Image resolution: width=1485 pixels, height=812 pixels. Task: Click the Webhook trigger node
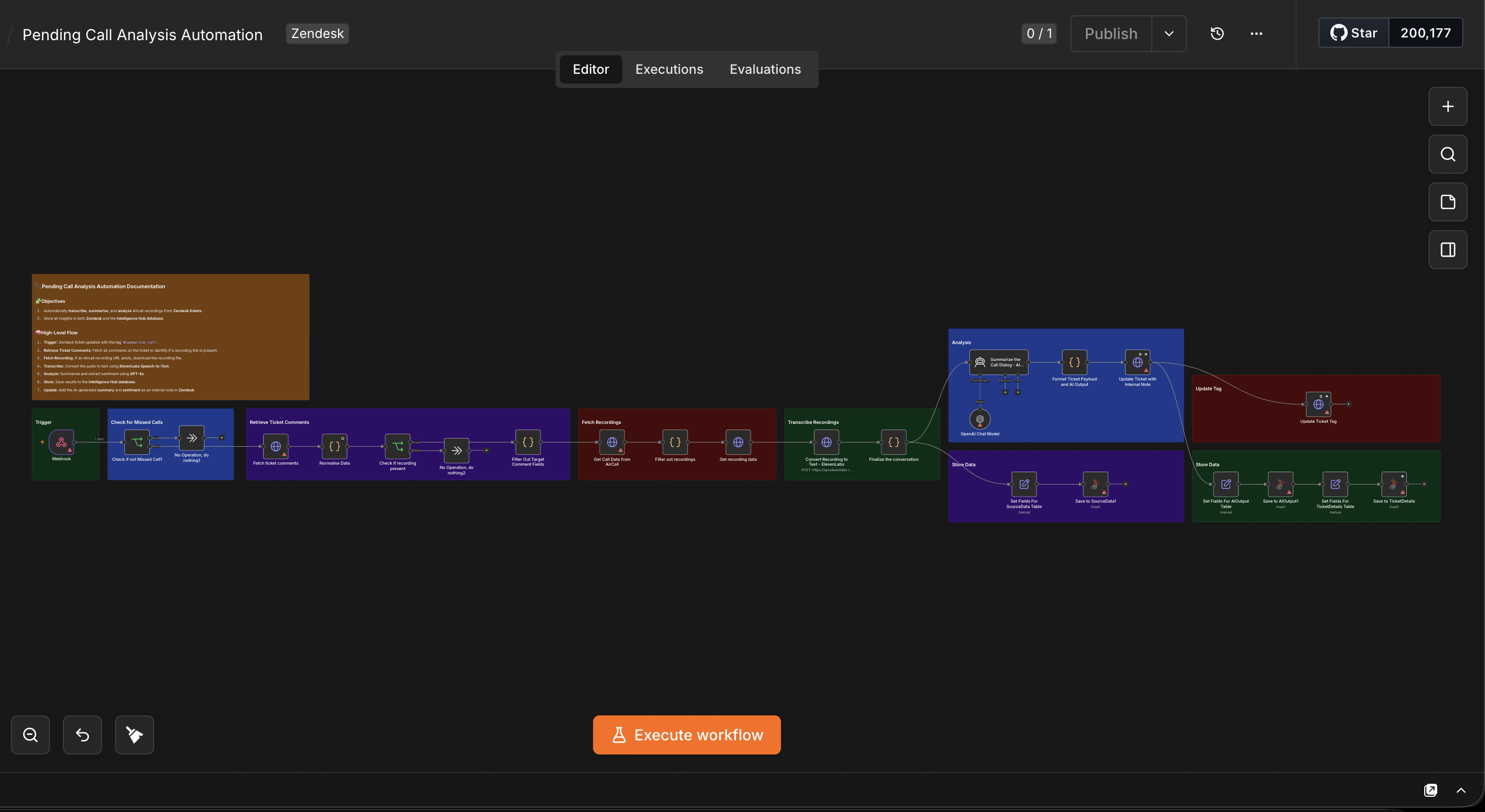[x=61, y=442]
